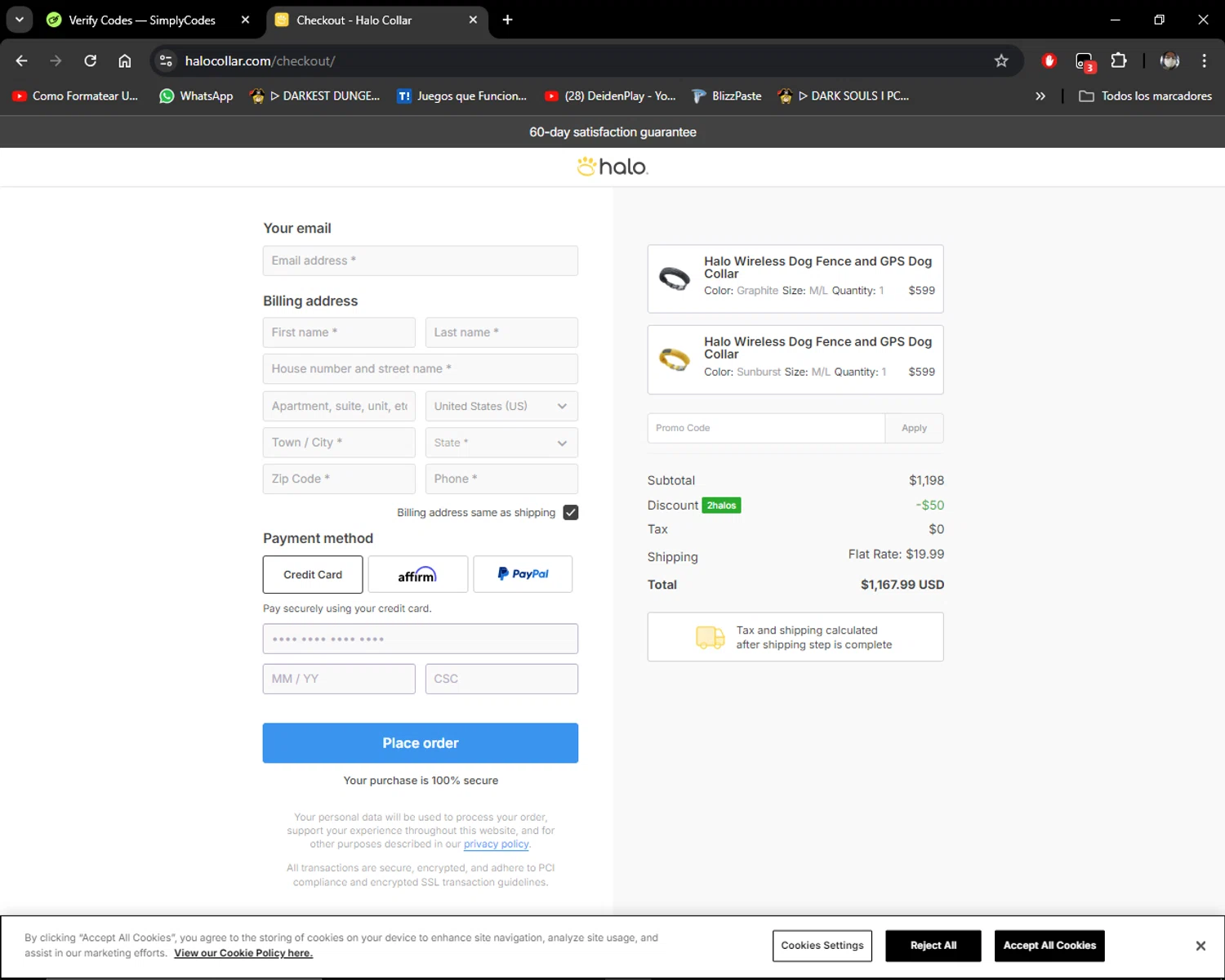The width and height of the screenshot is (1225, 980).
Task: Open Cookies Settings
Action: click(x=822, y=946)
